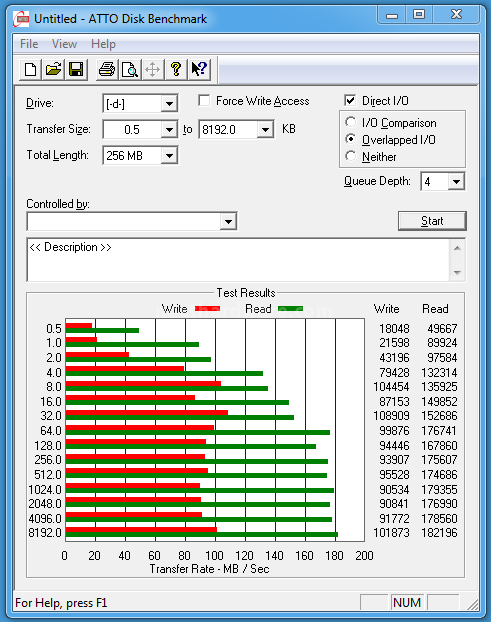Open a file with the folder icon
This screenshot has width=491, height=622.
(54, 69)
